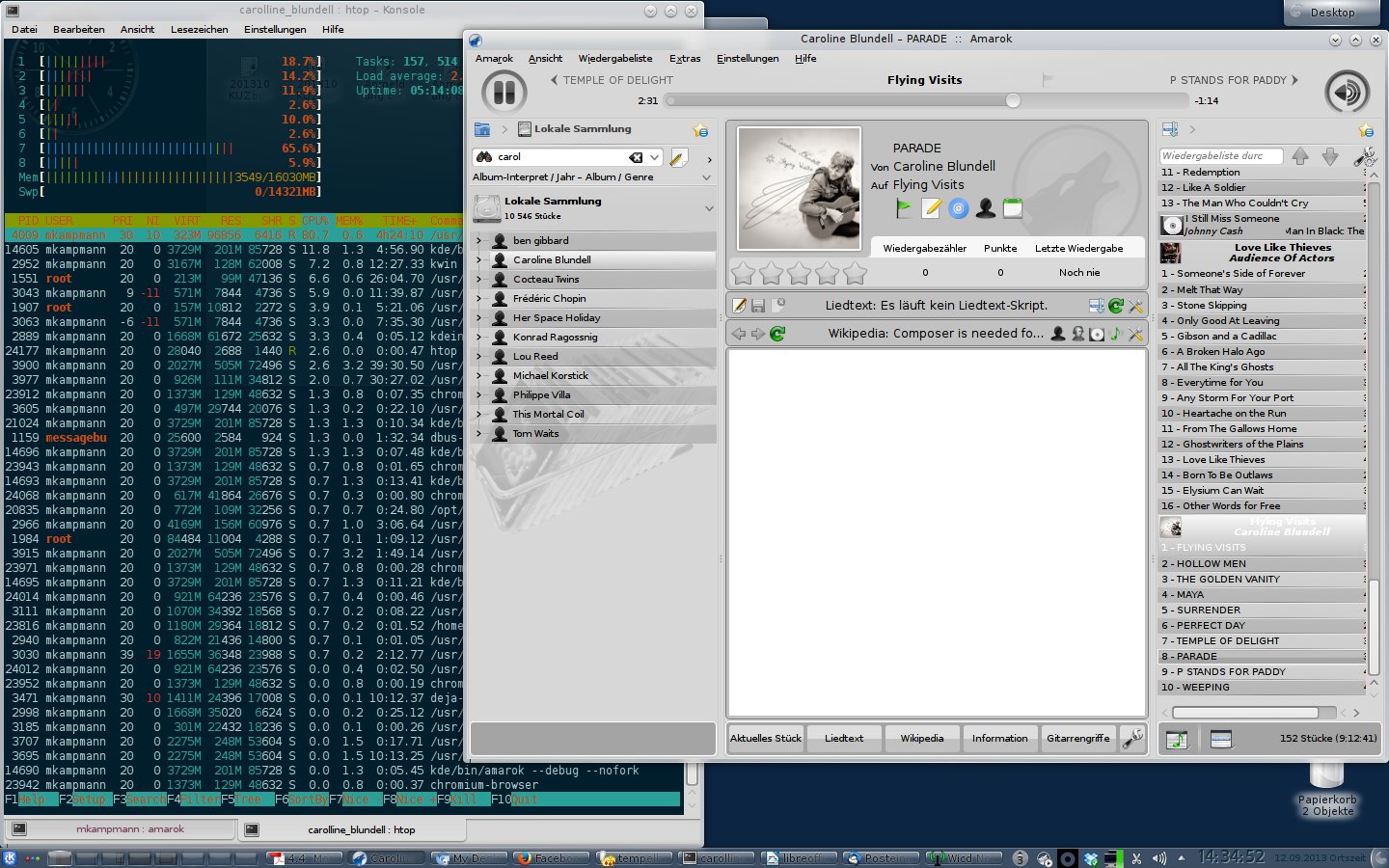Expand the Tom Waits artist entry
Screen dimensions: 1389x868
pyautogui.click(x=478, y=434)
